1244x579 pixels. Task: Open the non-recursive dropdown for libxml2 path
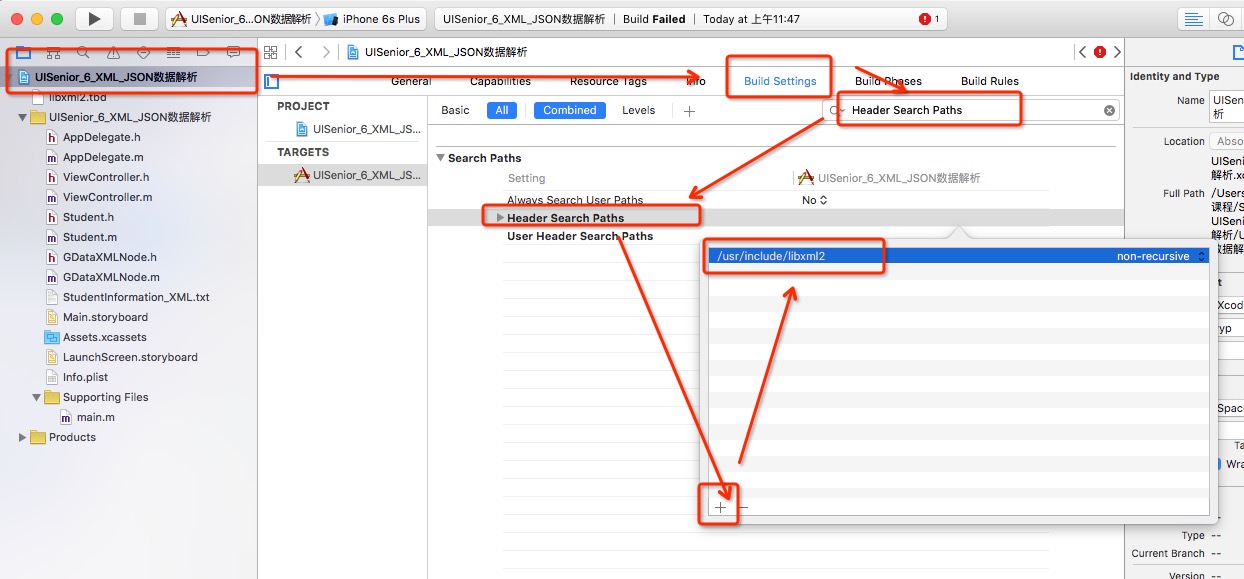tap(1162, 256)
